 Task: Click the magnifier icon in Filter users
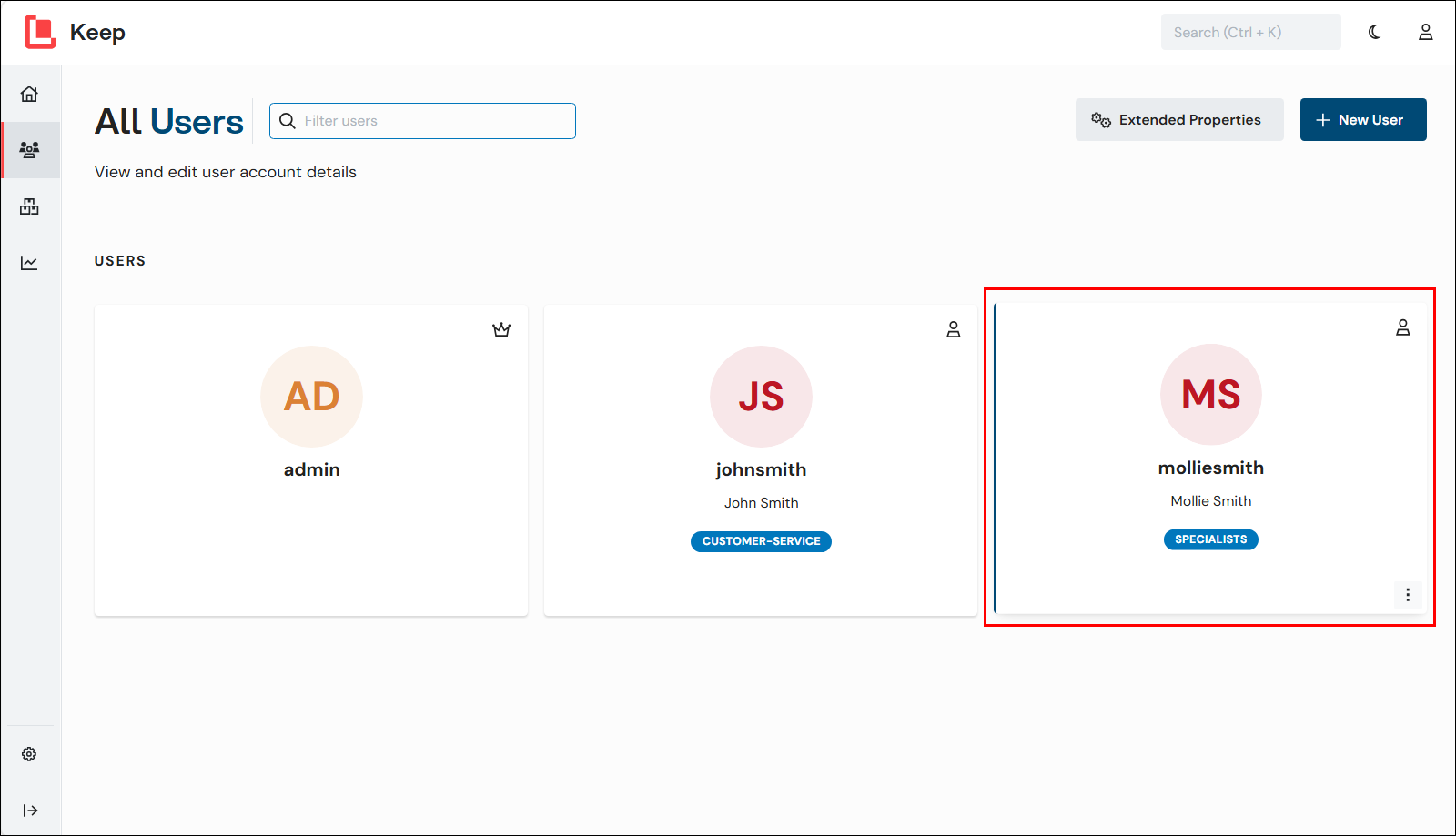[288, 121]
